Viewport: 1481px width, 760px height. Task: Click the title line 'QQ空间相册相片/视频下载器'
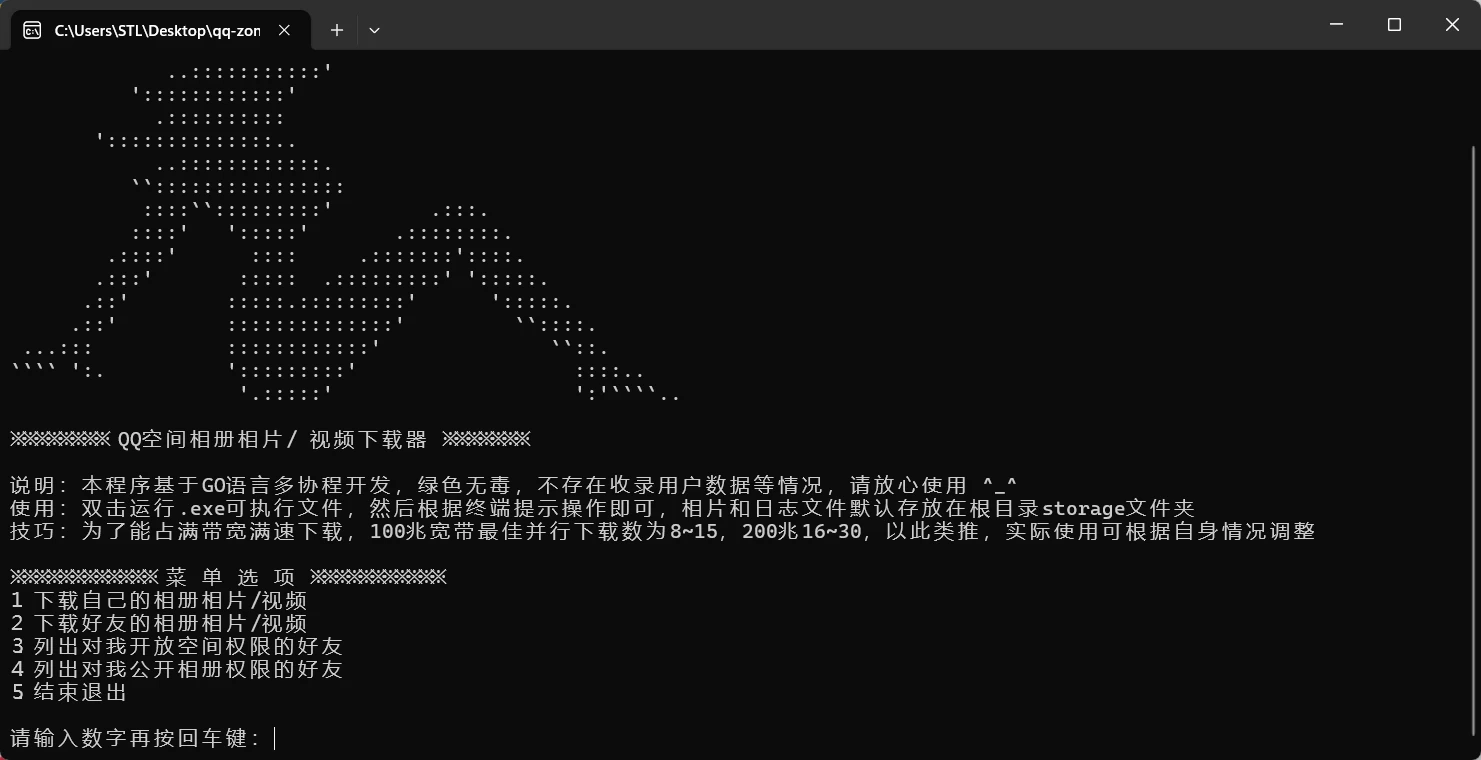click(271, 440)
